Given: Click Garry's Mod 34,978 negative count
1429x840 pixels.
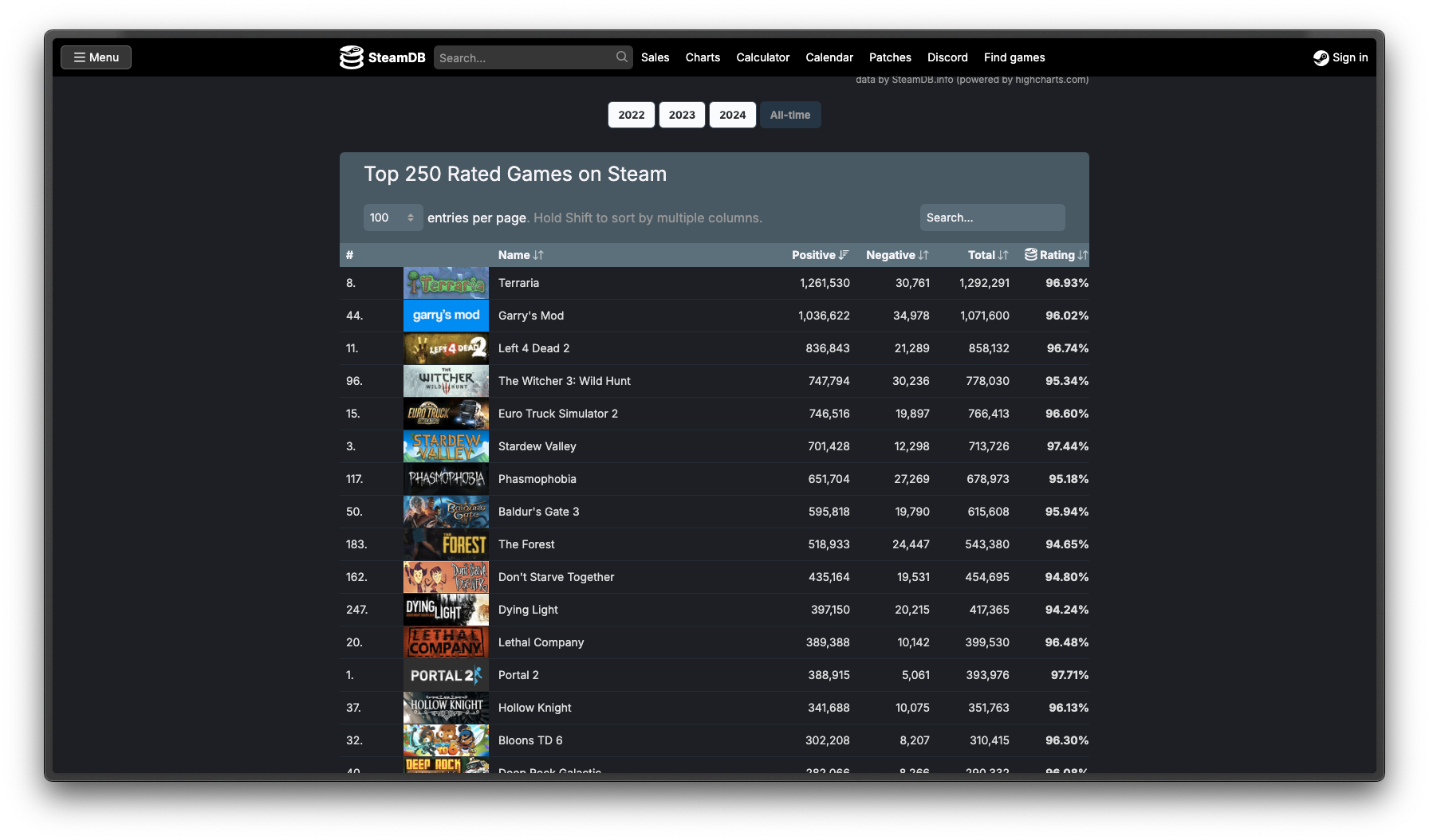Looking at the screenshot, I should [911, 316].
